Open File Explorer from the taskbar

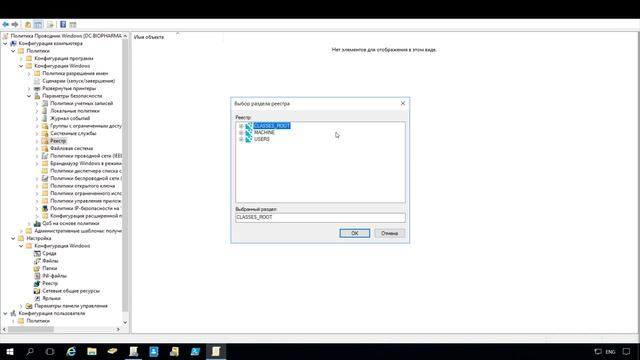coord(92,351)
